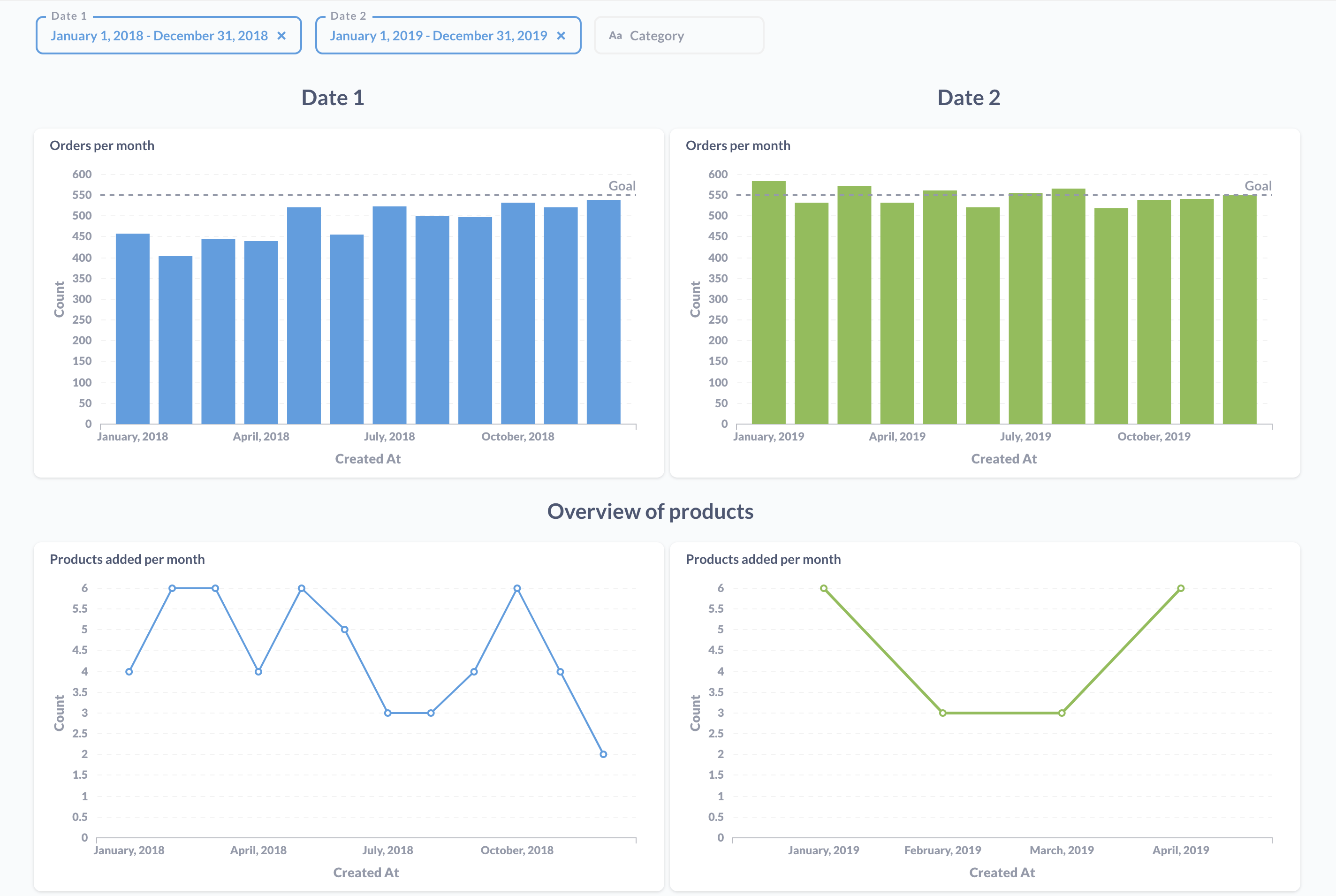Click the Goal label on the 2019 orders chart

coord(1258,186)
